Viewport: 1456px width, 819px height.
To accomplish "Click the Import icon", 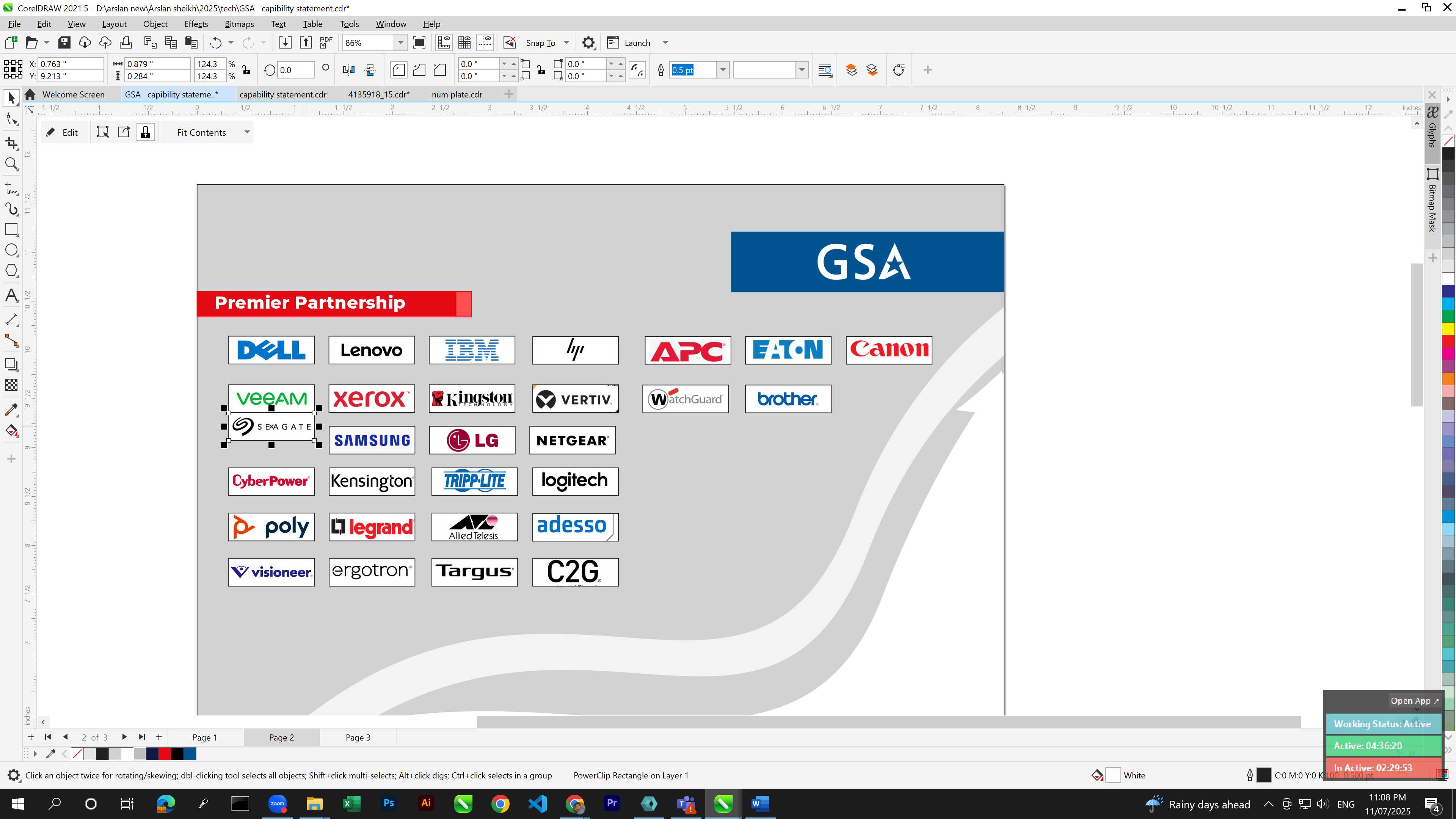I will (286, 43).
